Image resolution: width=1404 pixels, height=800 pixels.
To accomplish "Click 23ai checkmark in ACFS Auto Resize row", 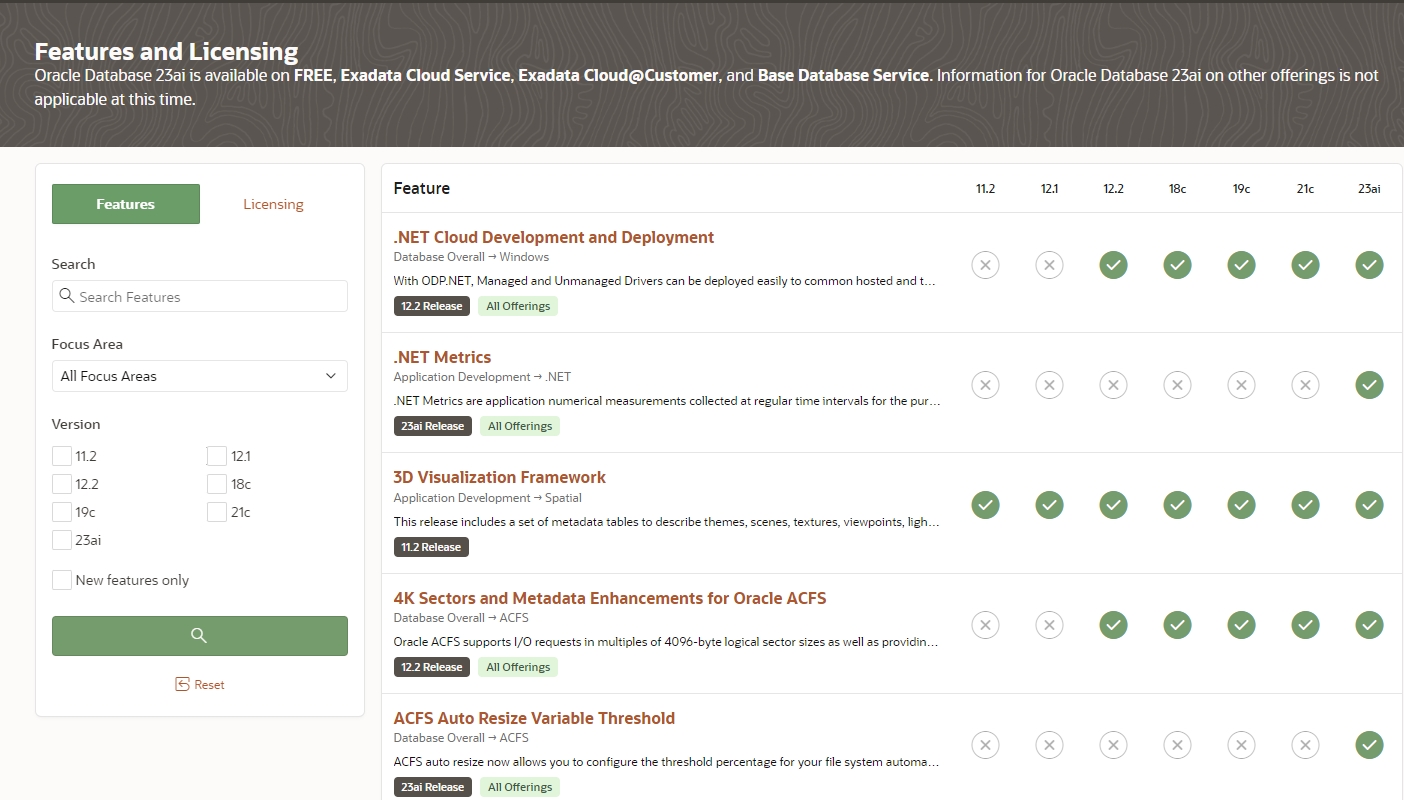I will coord(1369,745).
